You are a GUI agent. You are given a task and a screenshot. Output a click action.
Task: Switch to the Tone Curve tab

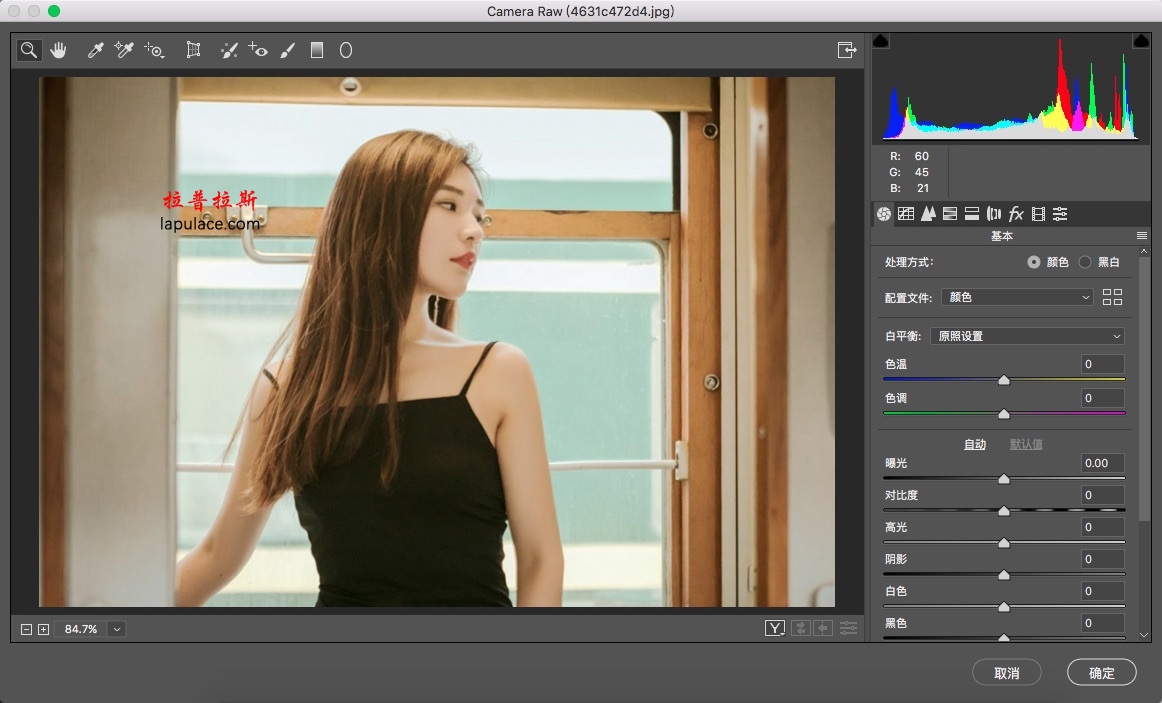[x=906, y=214]
